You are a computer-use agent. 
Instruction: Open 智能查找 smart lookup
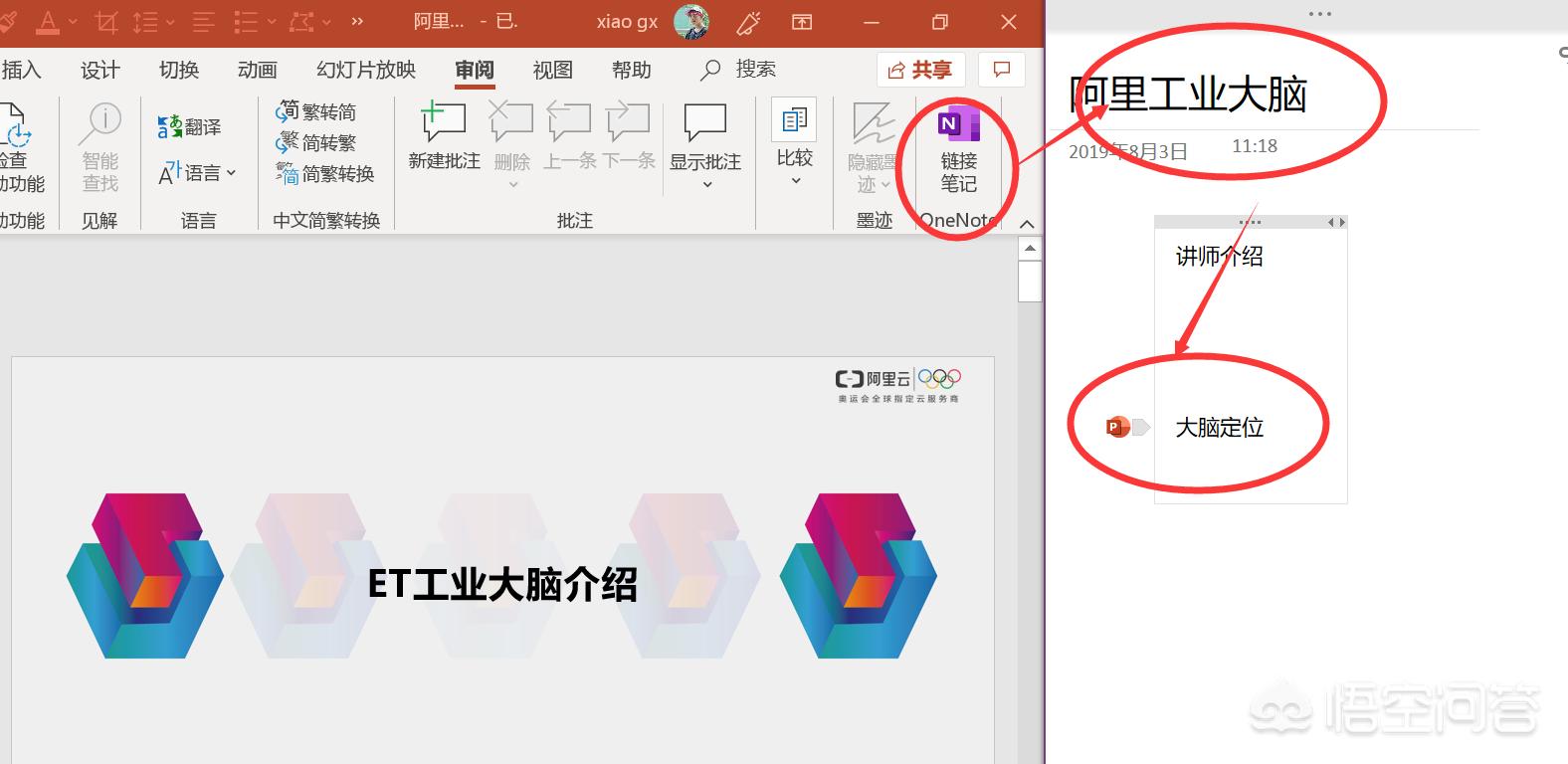[x=100, y=147]
